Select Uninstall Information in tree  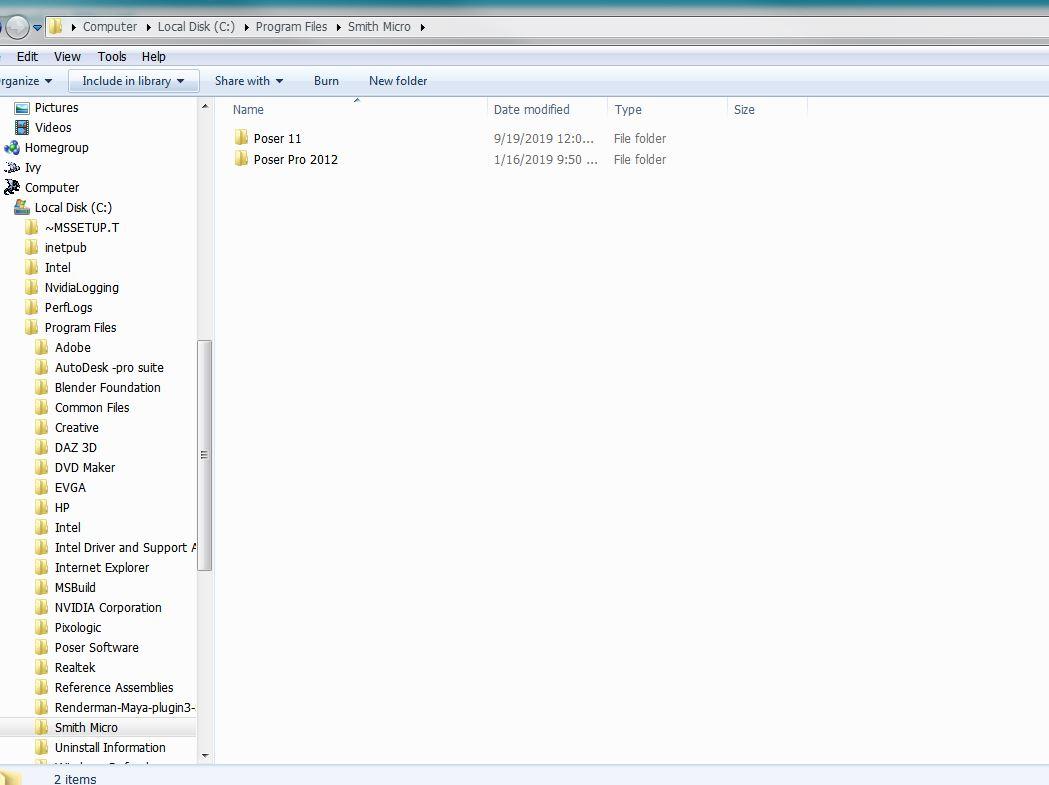coord(110,748)
